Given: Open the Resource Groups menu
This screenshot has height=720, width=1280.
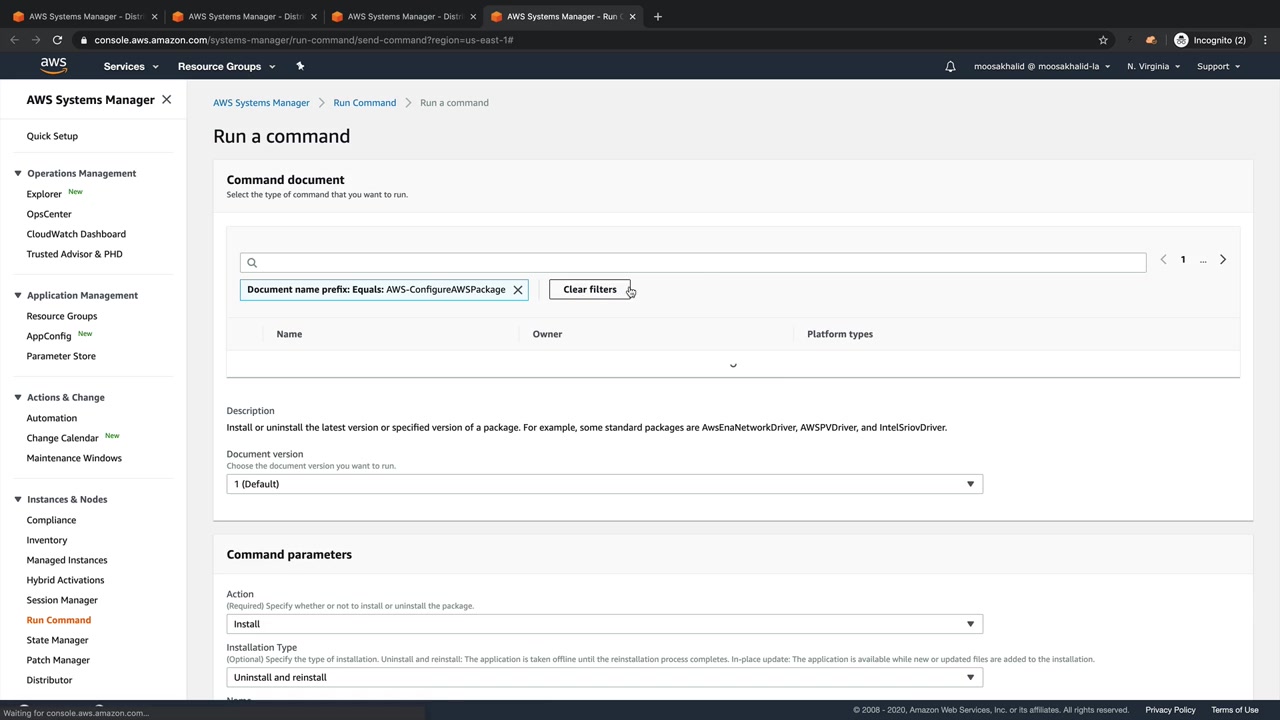Looking at the screenshot, I should click(x=226, y=67).
